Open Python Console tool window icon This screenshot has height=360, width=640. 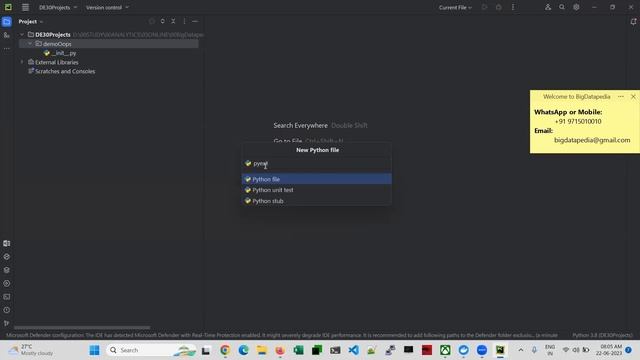tap(7, 257)
